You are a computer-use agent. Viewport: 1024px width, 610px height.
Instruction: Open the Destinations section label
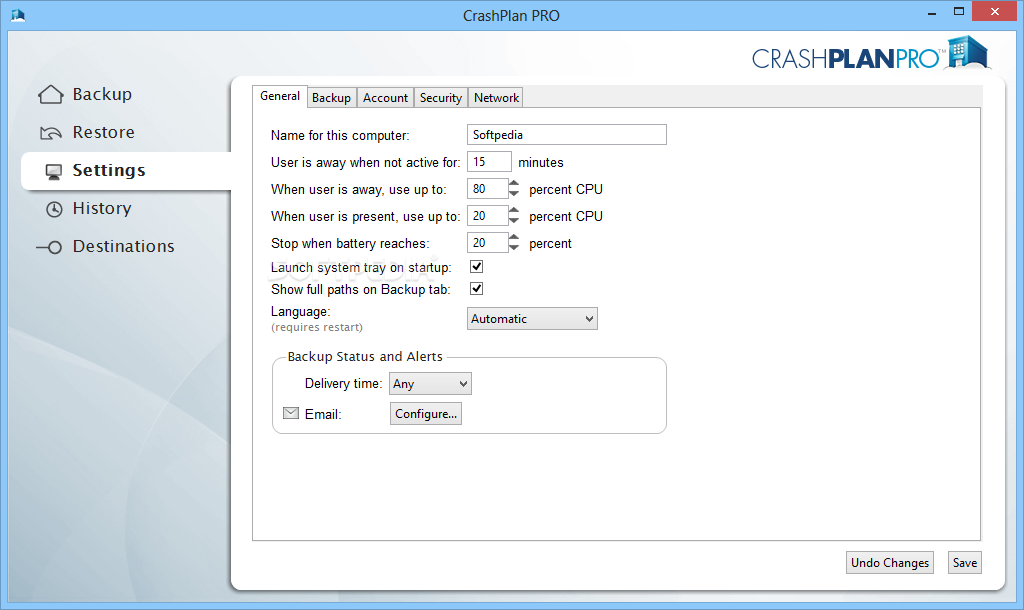click(123, 246)
